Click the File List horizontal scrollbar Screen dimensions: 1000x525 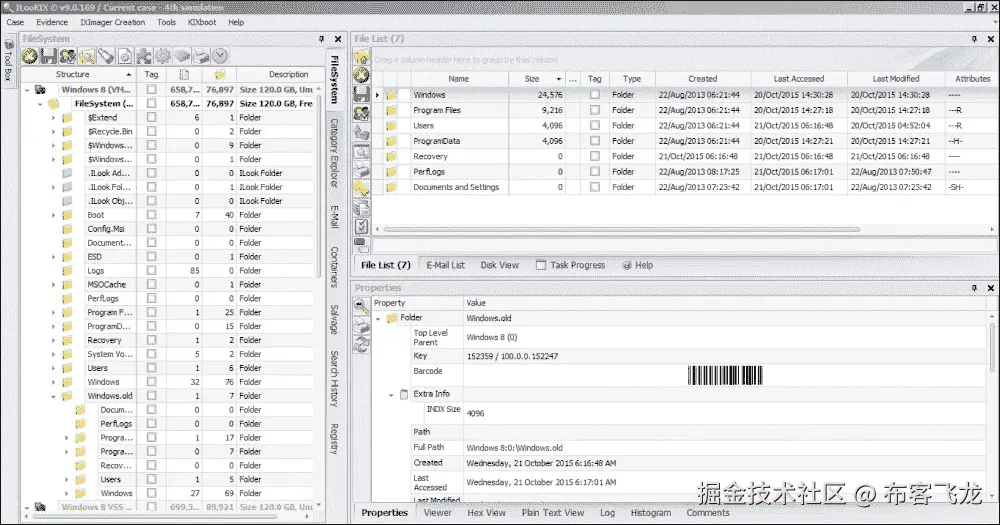coord(622,229)
